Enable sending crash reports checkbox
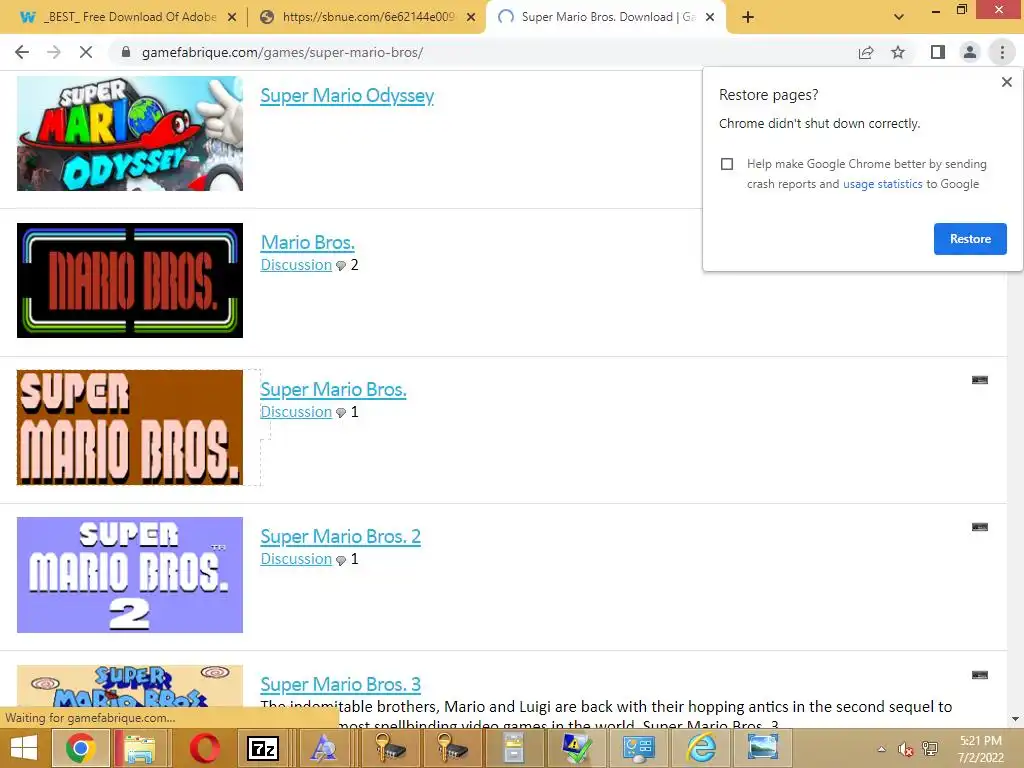Viewport: 1024px width, 768px height. (x=727, y=164)
